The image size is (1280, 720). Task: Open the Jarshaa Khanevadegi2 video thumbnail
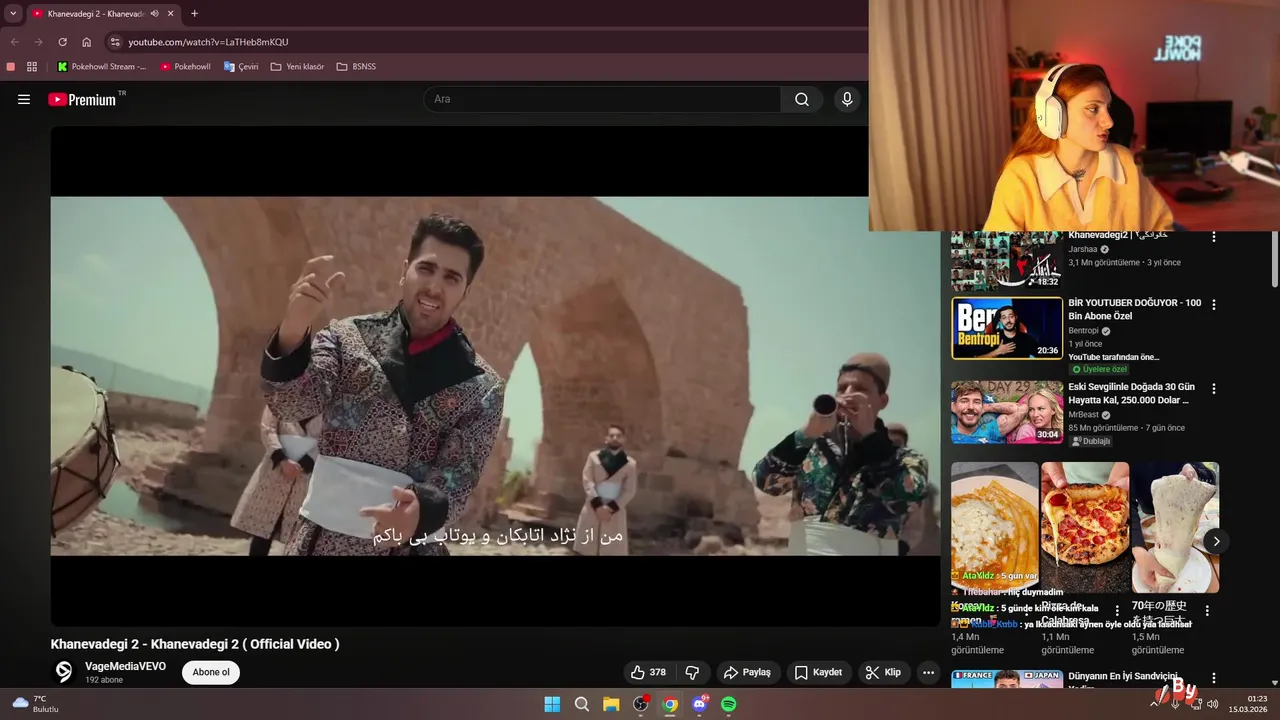(x=1007, y=259)
